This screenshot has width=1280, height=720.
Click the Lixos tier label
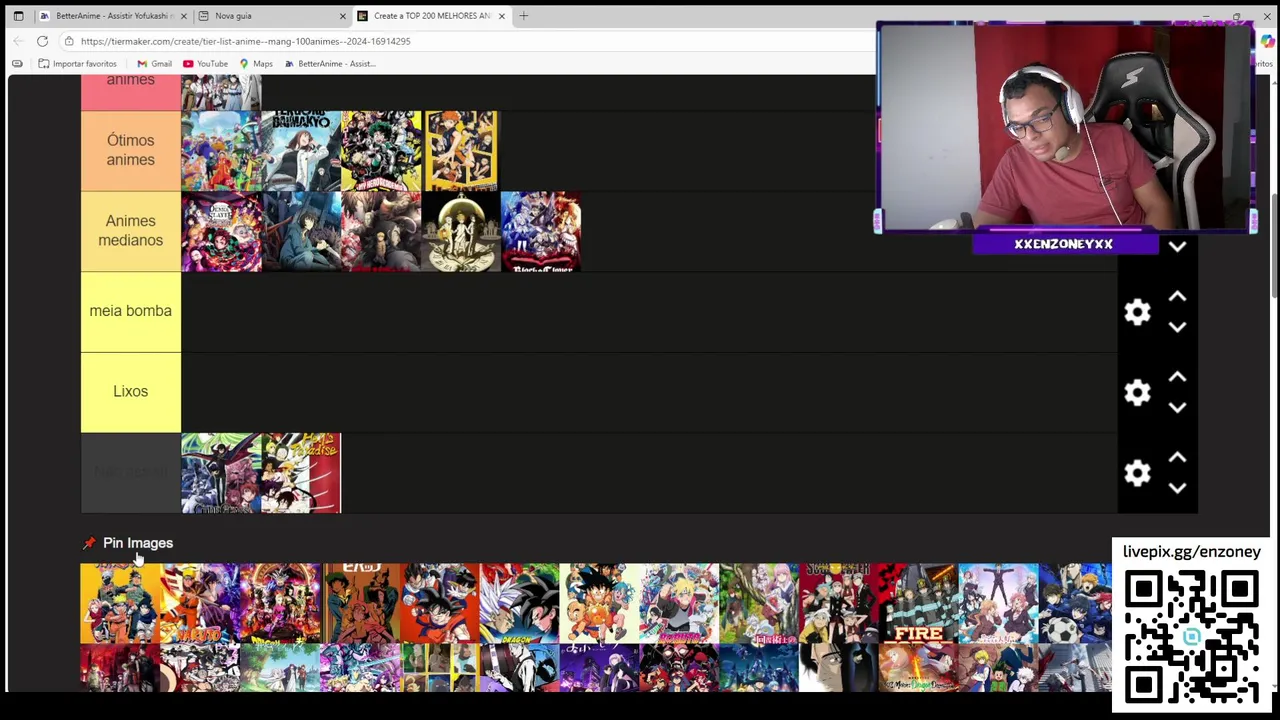[131, 392]
